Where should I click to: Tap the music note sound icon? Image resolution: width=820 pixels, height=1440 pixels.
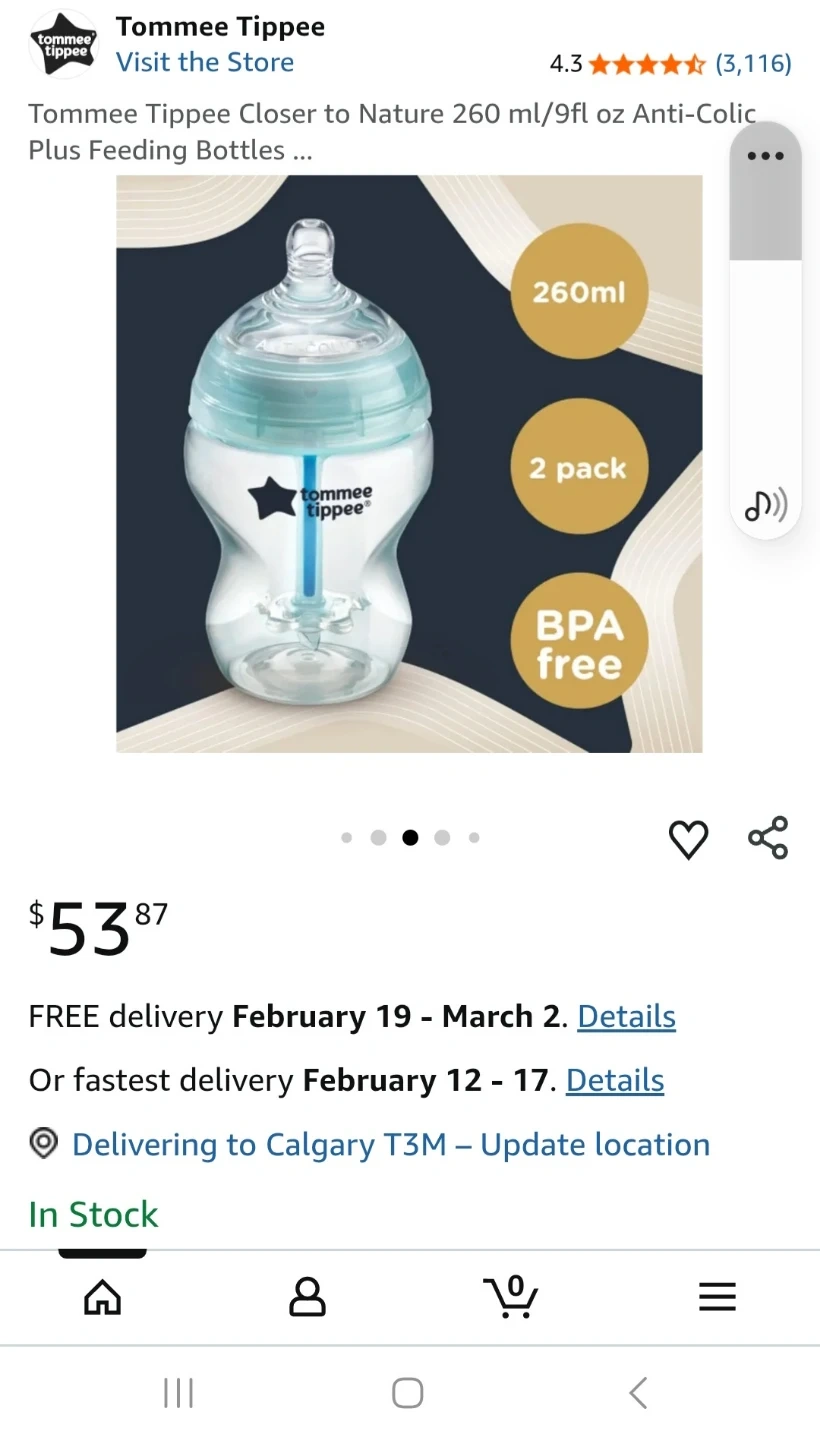766,506
